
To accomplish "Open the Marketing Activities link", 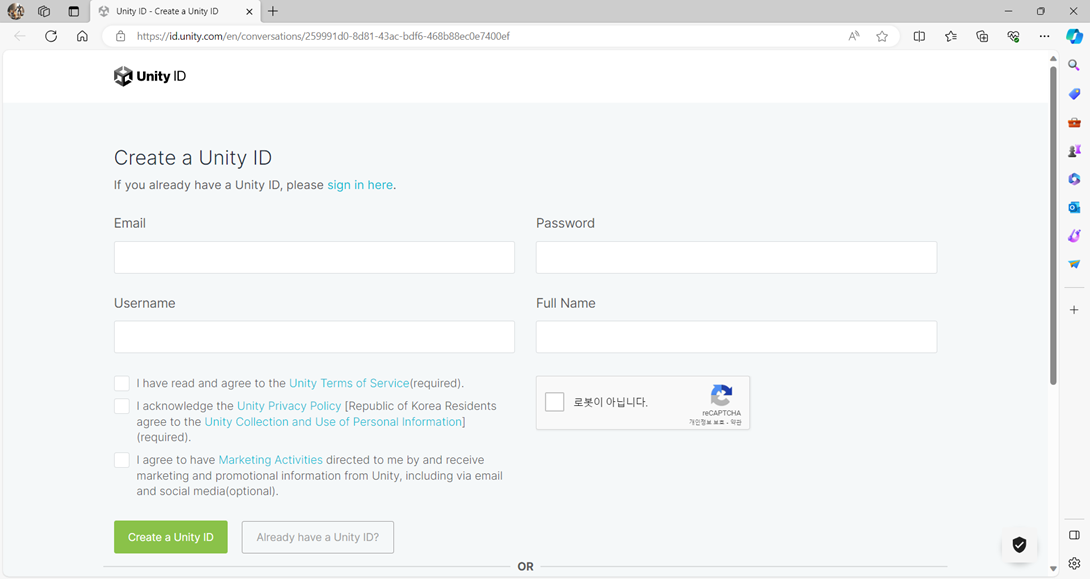I will tap(270, 460).
